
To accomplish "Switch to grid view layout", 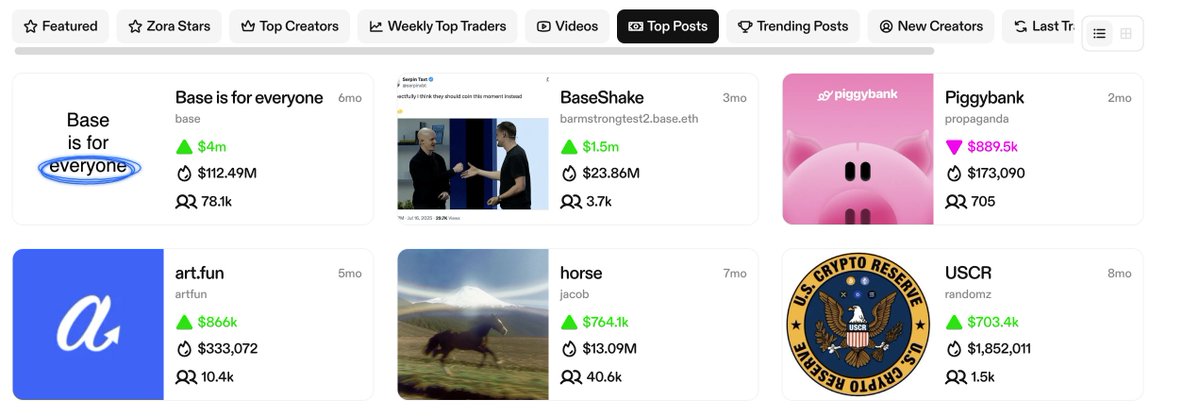I will coord(1126,34).
